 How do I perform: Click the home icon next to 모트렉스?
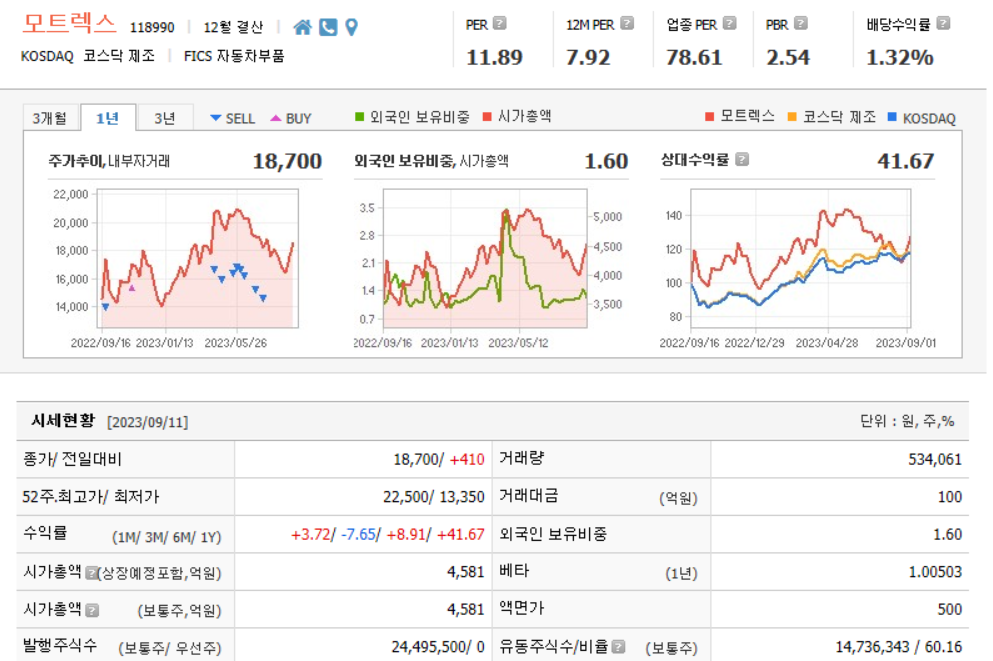(x=303, y=27)
